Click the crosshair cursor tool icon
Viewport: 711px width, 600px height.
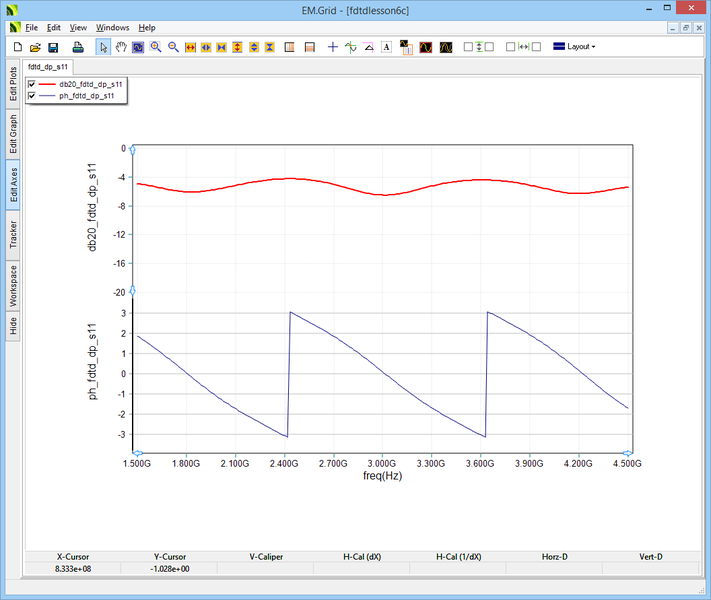[333, 47]
